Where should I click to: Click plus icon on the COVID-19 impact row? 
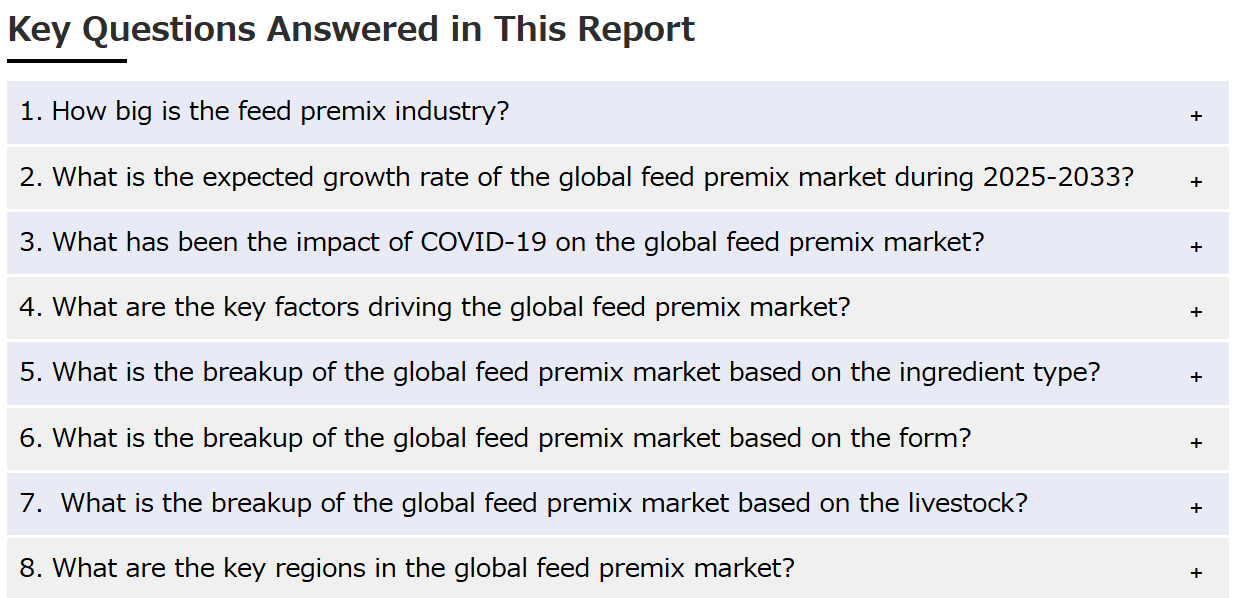click(x=1196, y=247)
